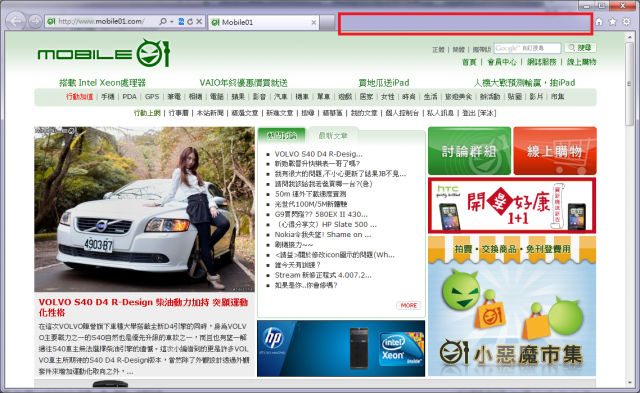Viewport: 640px width, 393px height.
Task: Refresh the page with the reload icon
Action: tap(190, 22)
